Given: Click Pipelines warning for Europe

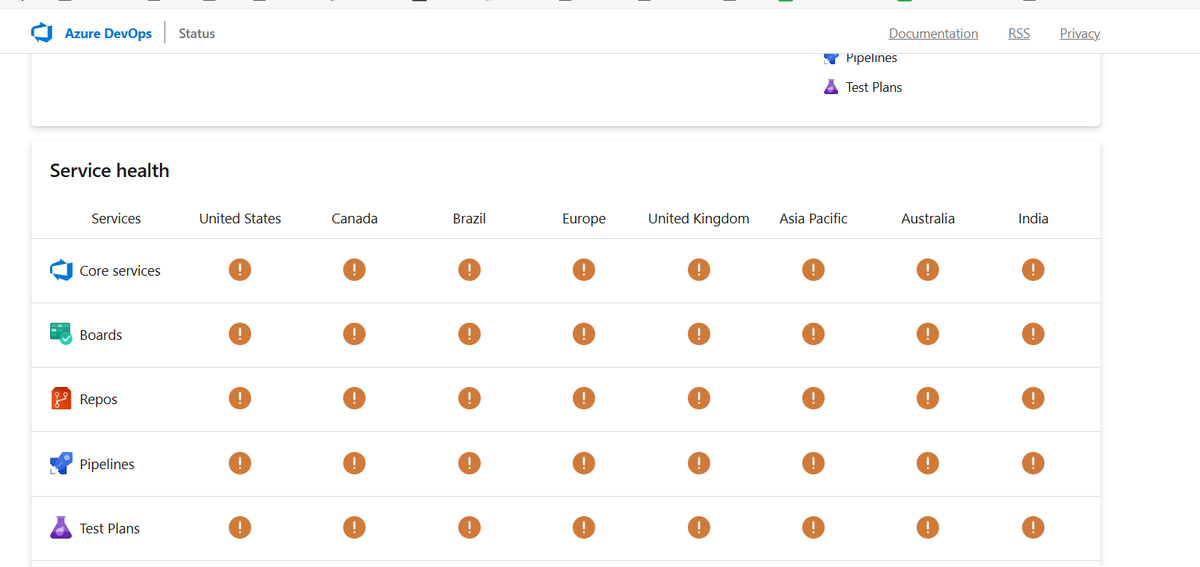Looking at the screenshot, I should tap(584, 463).
